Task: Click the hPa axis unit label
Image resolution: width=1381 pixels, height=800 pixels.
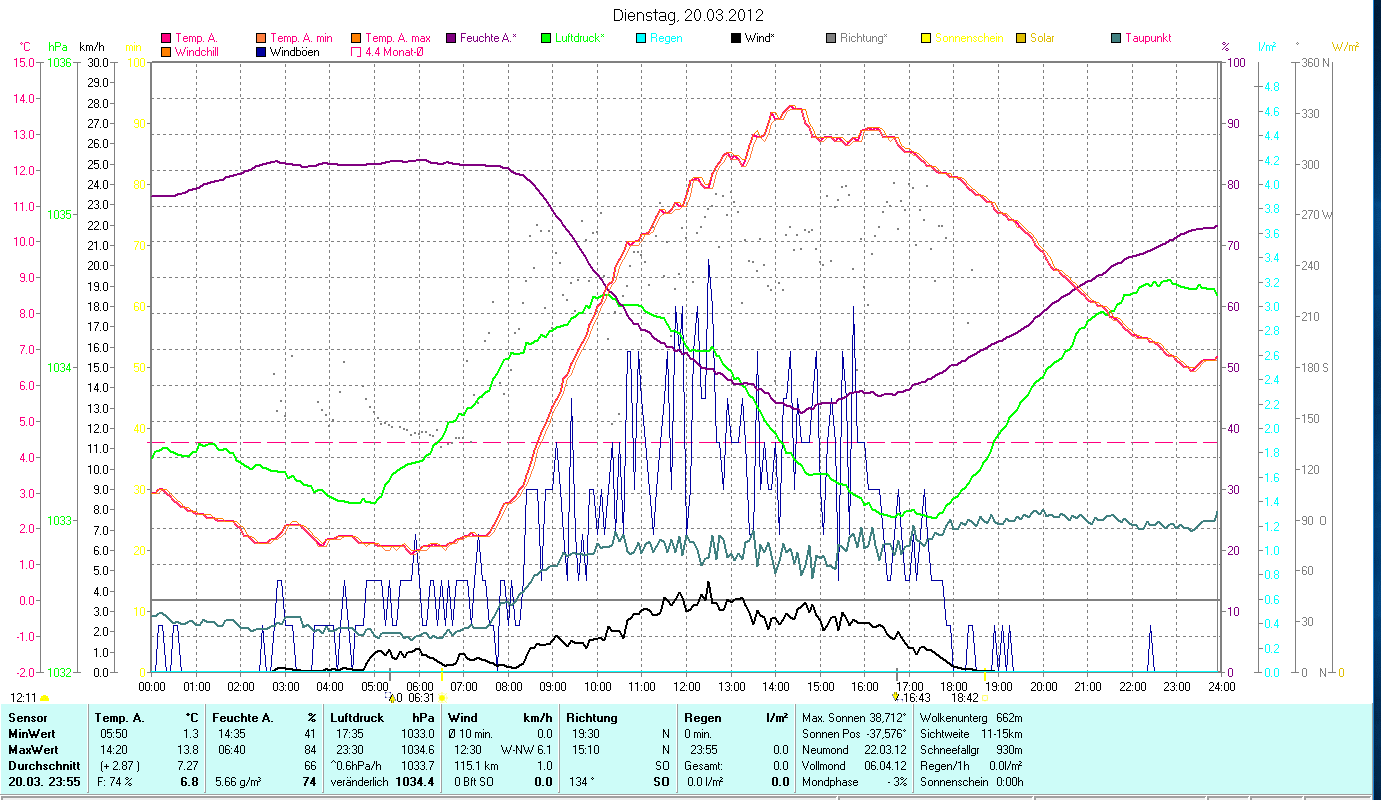Action: click(x=56, y=47)
